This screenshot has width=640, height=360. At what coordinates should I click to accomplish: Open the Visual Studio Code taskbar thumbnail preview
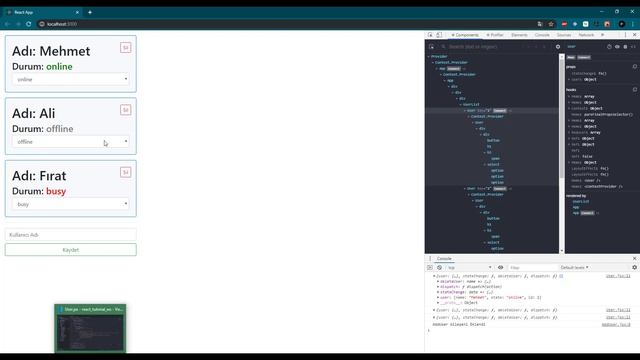(x=90, y=328)
